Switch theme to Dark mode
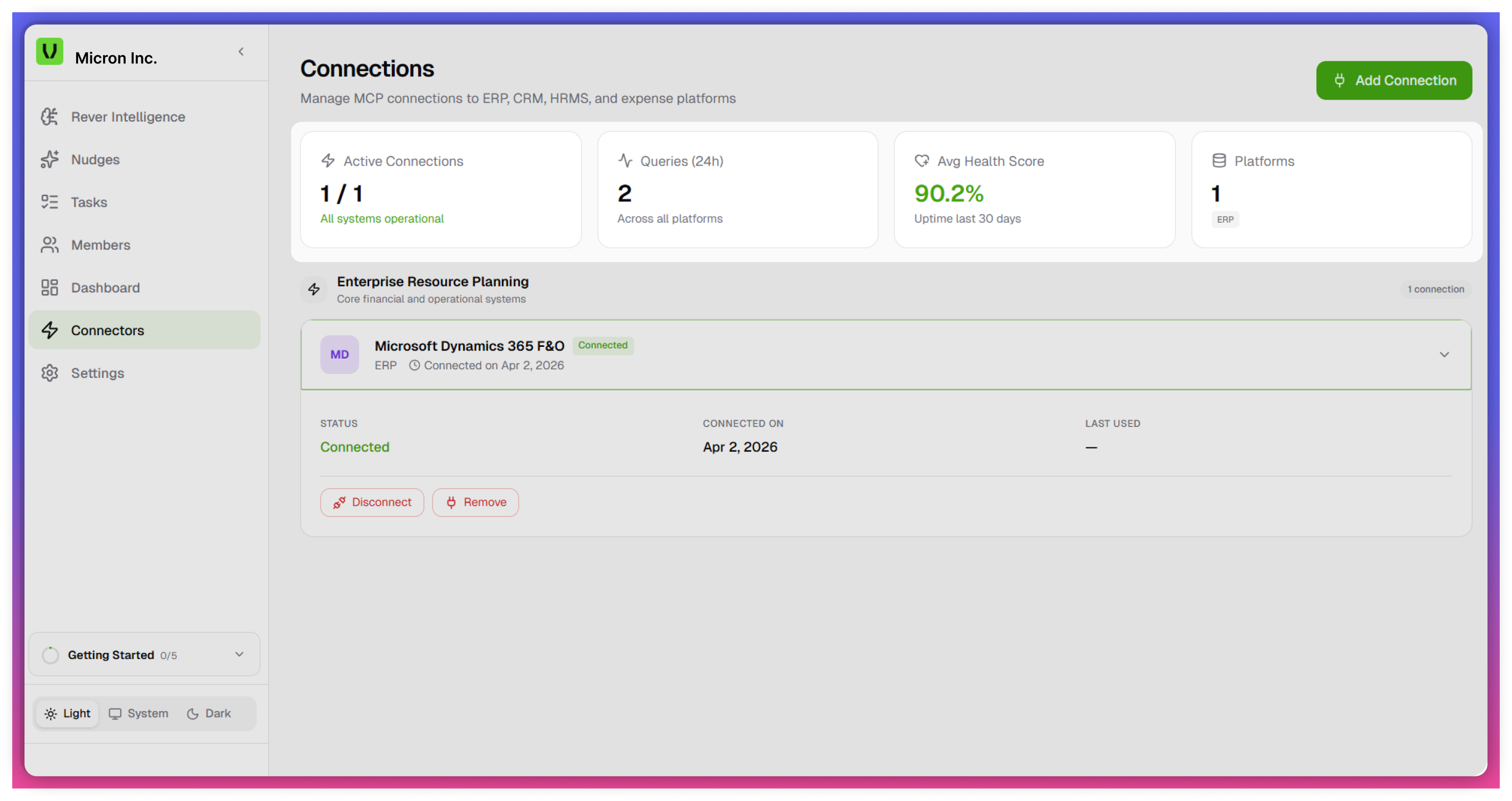 pyautogui.click(x=209, y=714)
